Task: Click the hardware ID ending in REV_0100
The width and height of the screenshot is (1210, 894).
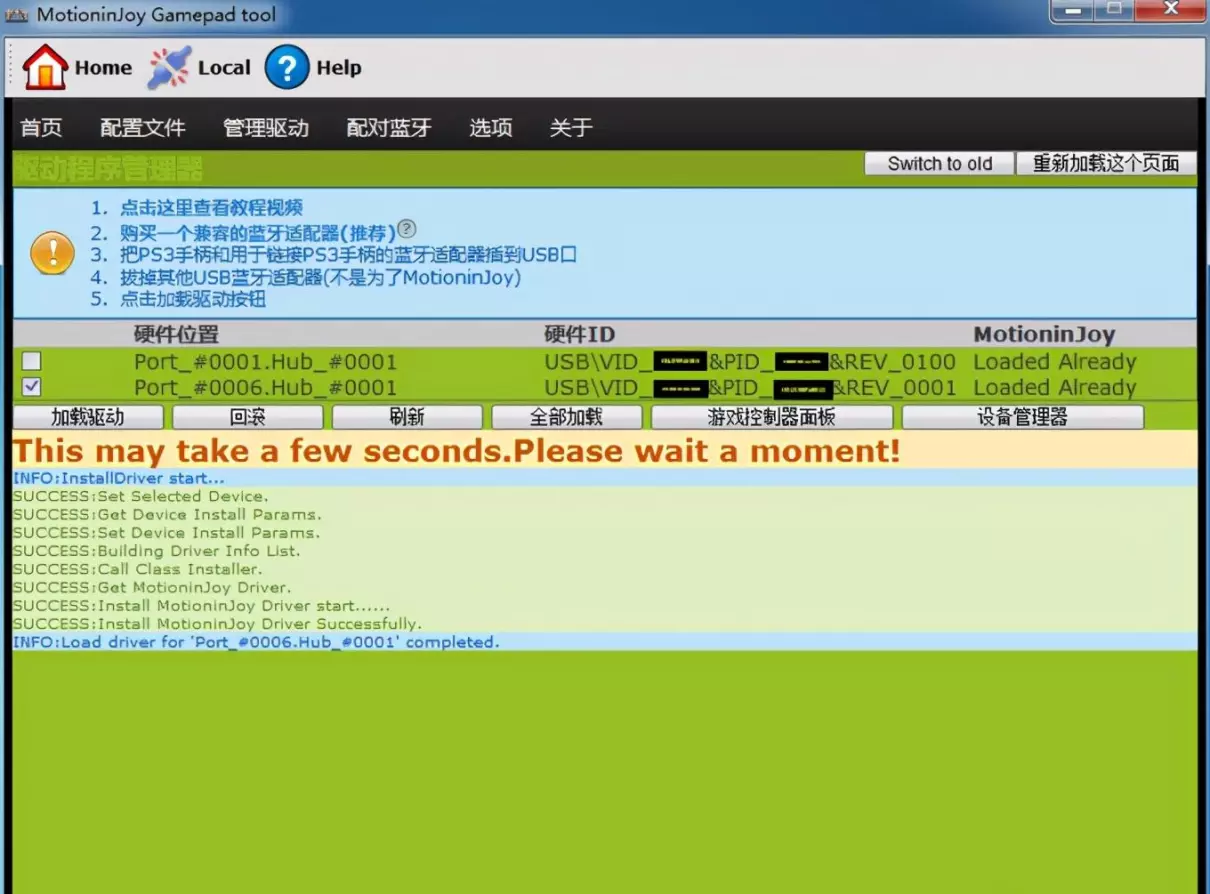Action: [x=750, y=362]
